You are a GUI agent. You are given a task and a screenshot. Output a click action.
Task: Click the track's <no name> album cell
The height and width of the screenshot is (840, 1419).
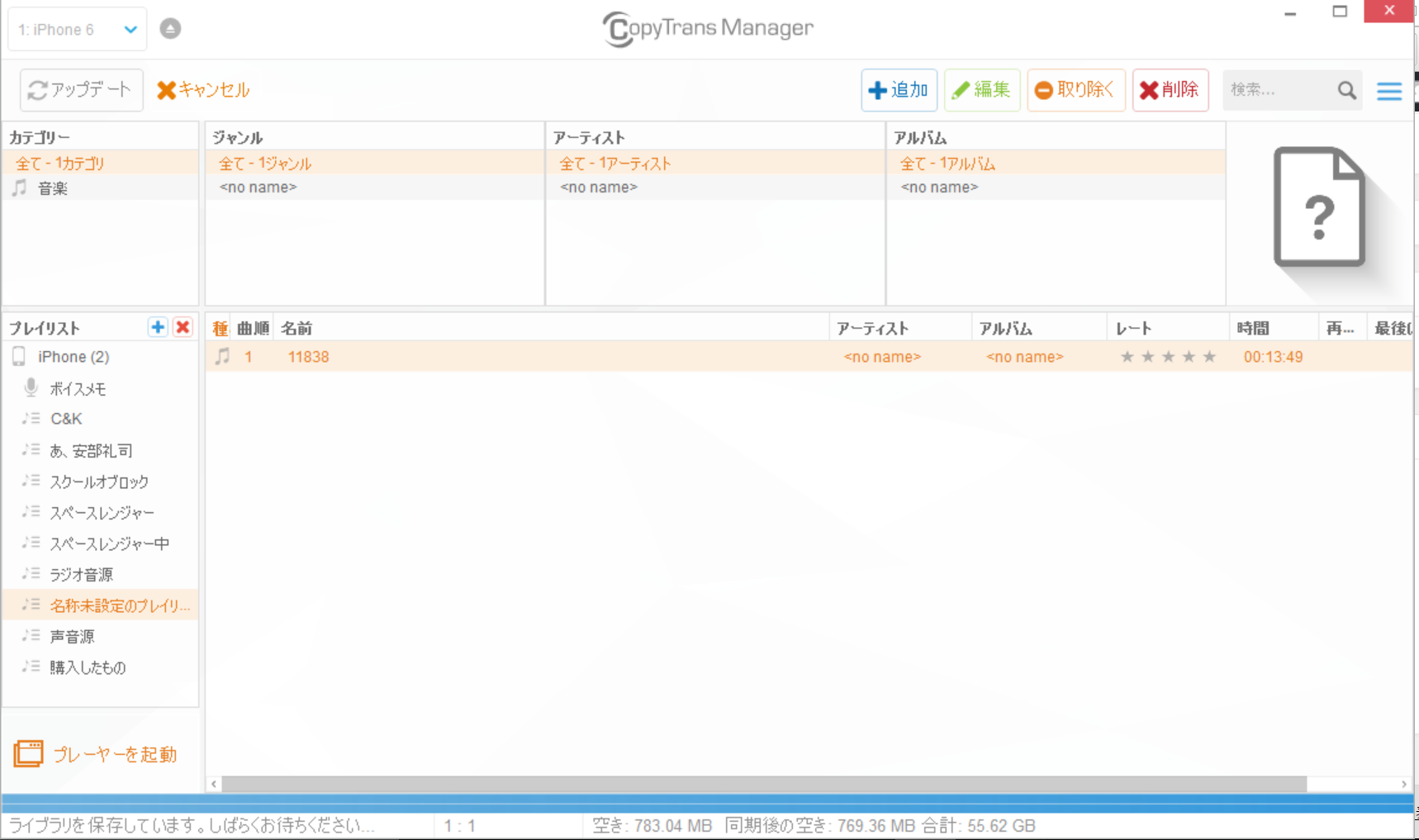(1024, 357)
